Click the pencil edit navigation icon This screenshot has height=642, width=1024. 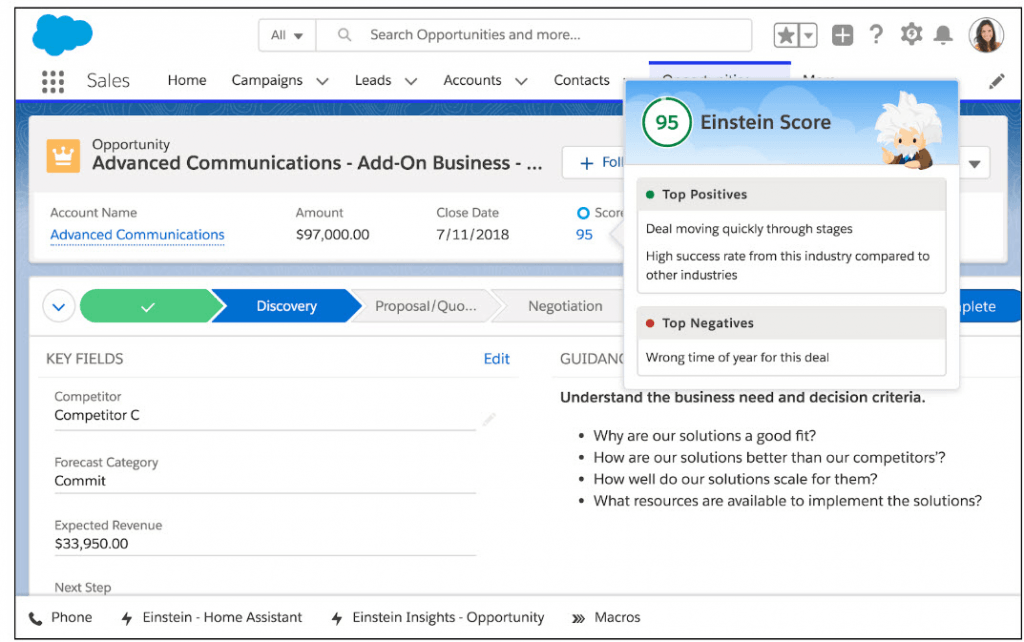pyautogui.click(x=996, y=82)
